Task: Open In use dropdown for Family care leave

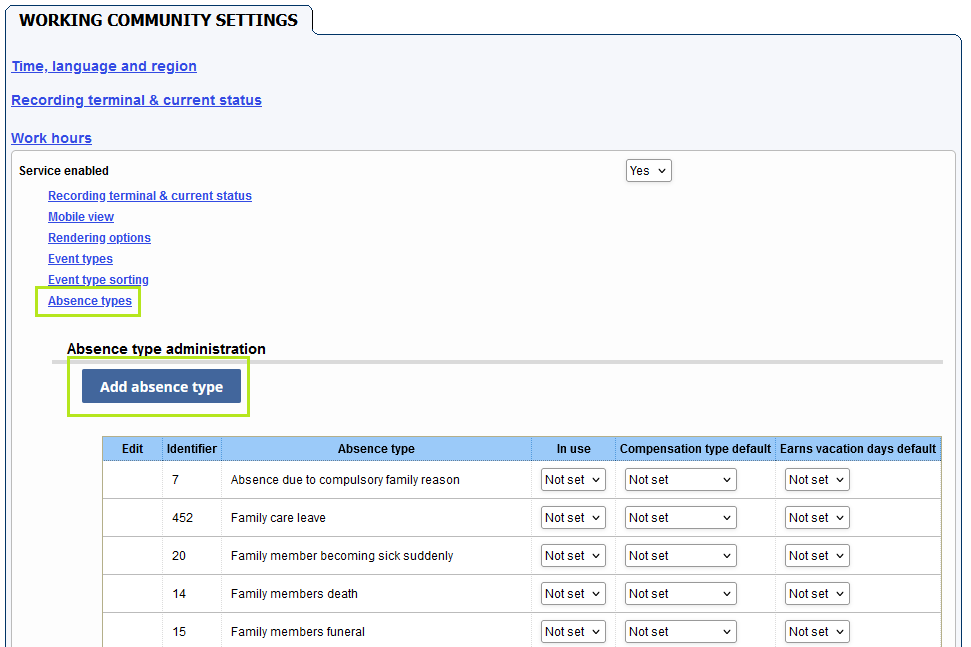Action: point(573,518)
